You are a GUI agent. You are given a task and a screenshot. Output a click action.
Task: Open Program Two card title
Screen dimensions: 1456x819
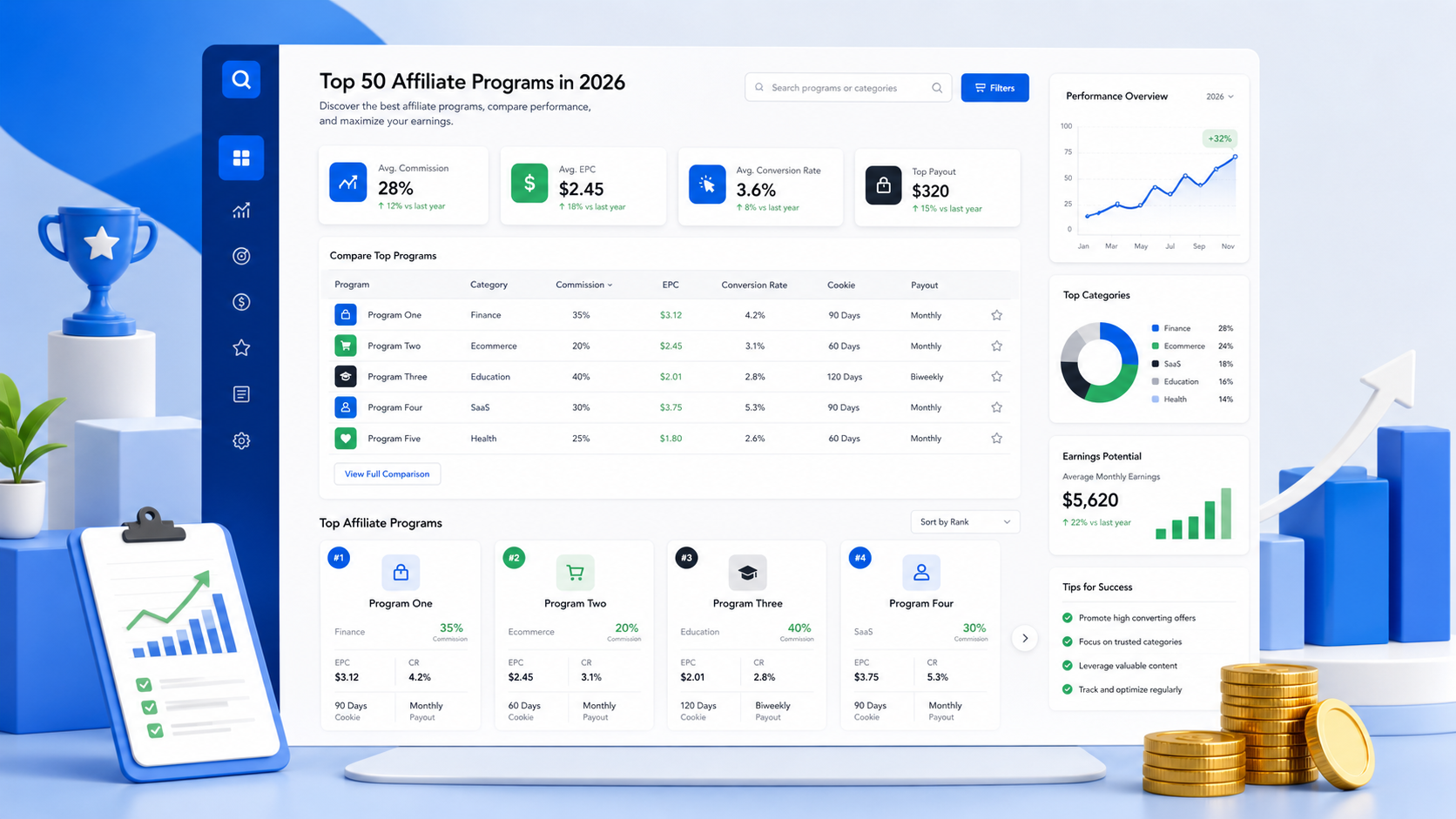(x=575, y=603)
